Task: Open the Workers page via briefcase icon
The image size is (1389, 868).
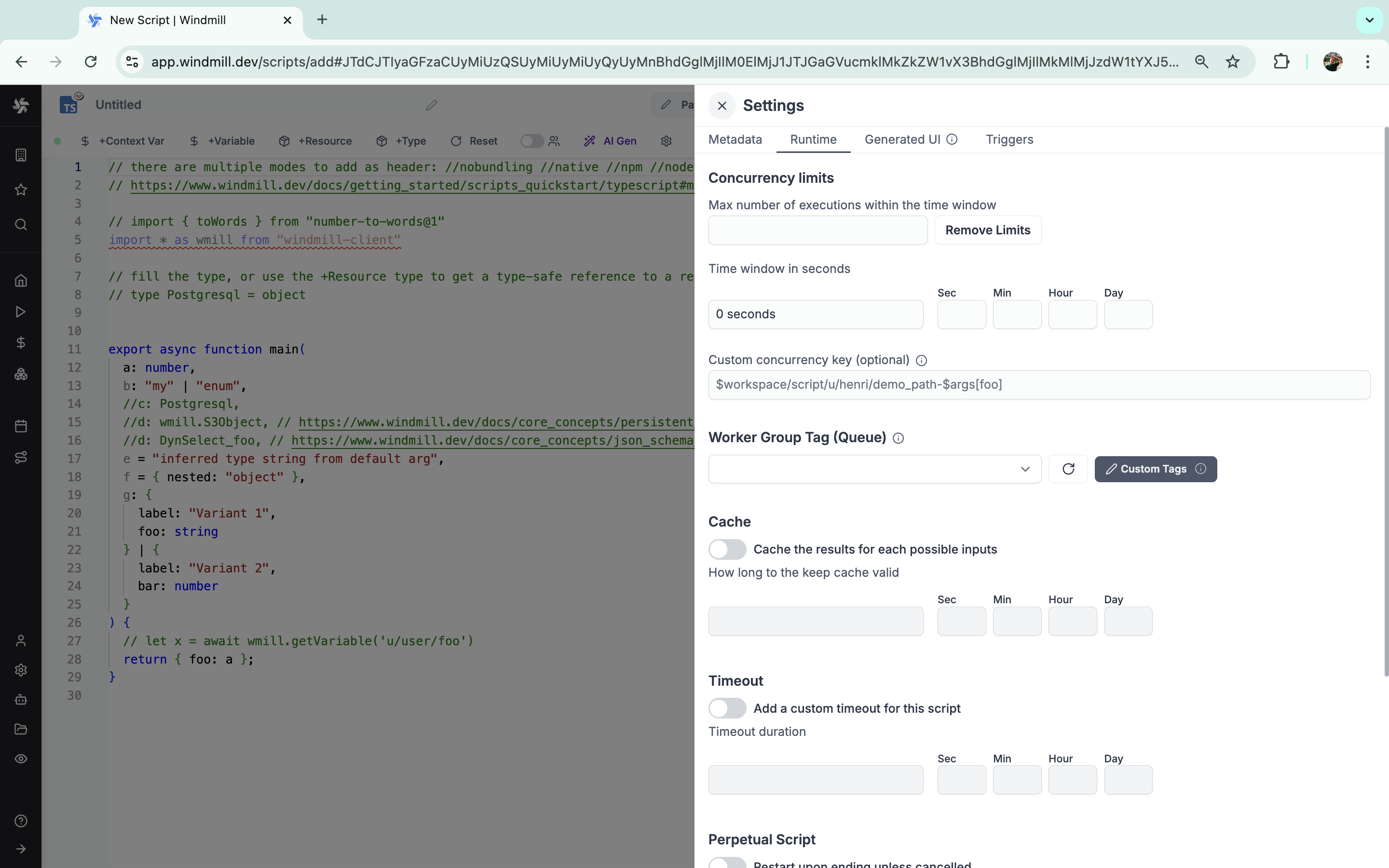Action: click(x=21, y=699)
